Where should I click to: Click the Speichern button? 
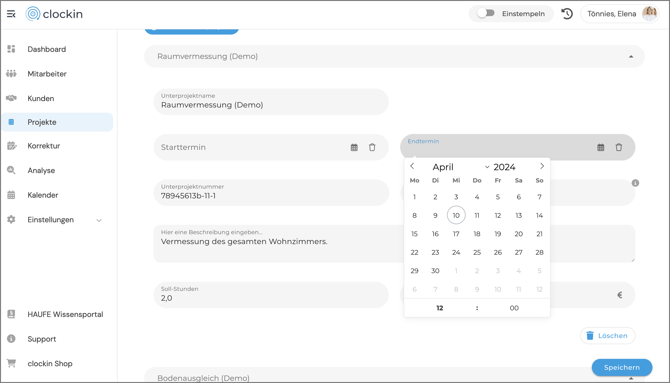point(622,368)
